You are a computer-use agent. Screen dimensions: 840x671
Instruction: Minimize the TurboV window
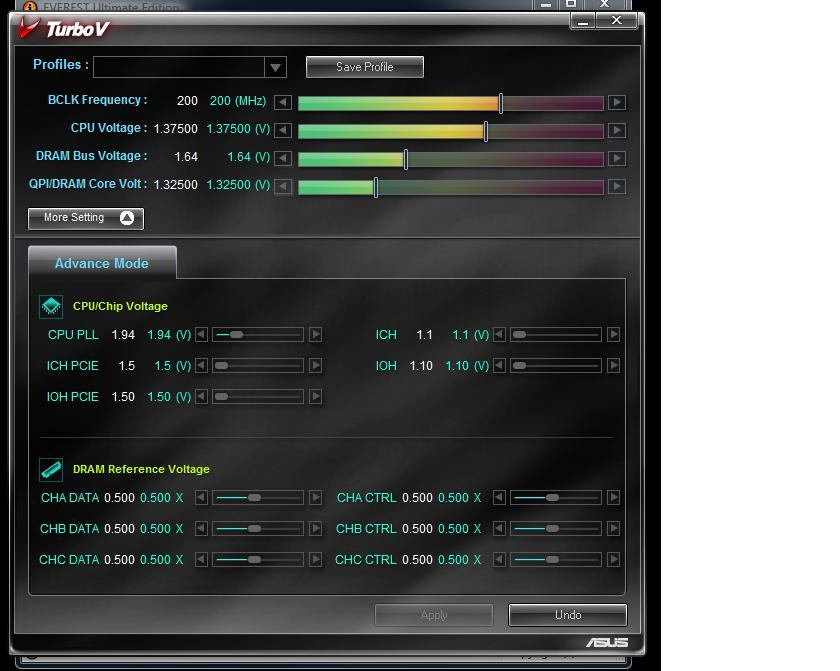click(583, 22)
